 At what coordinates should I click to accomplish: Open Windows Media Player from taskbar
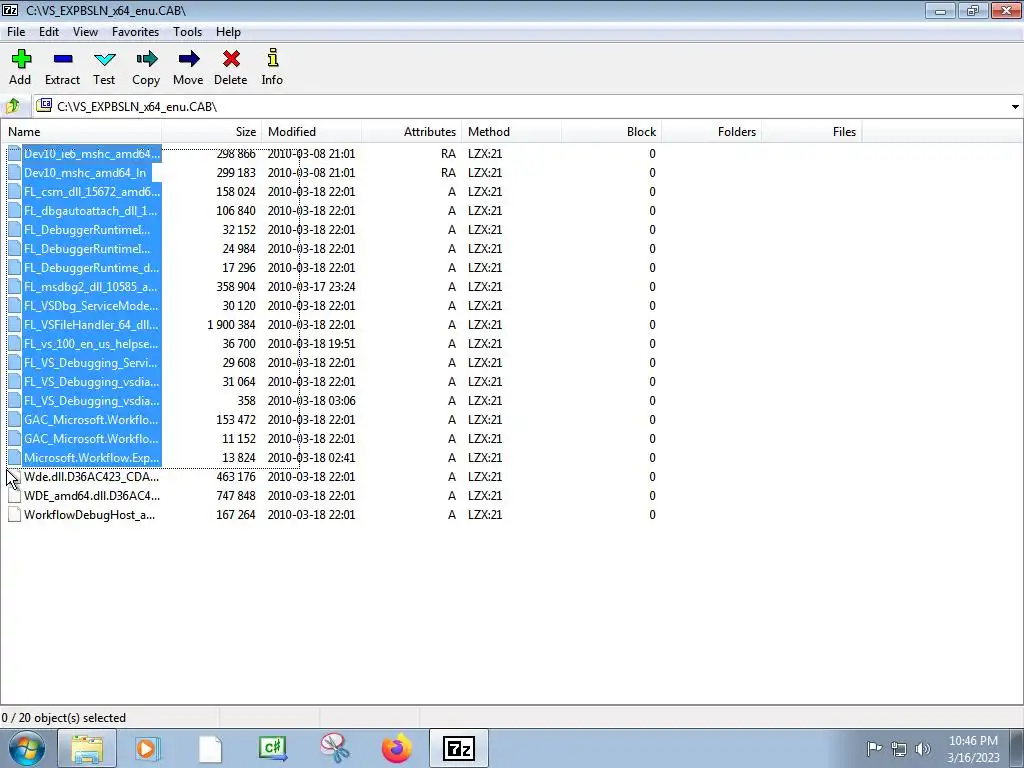(148, 748)
